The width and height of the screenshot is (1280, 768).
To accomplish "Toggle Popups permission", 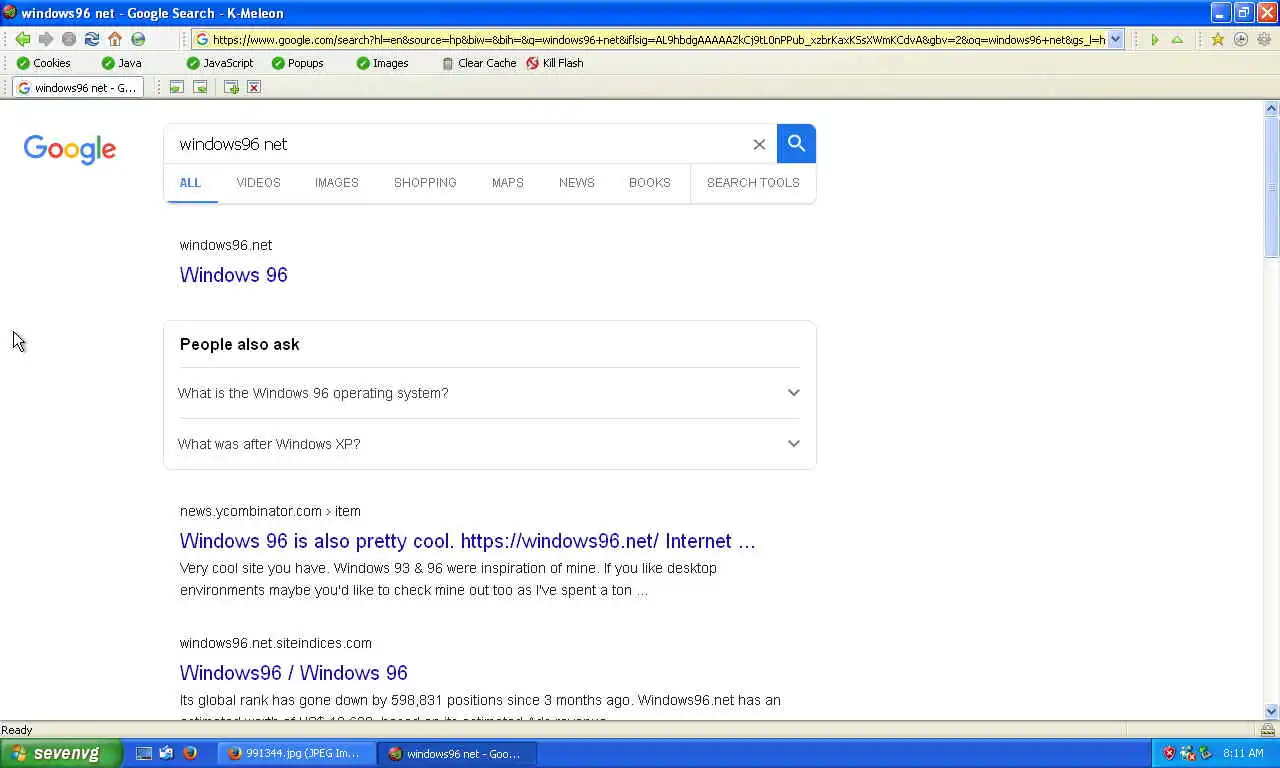I will tap(297, 63).
